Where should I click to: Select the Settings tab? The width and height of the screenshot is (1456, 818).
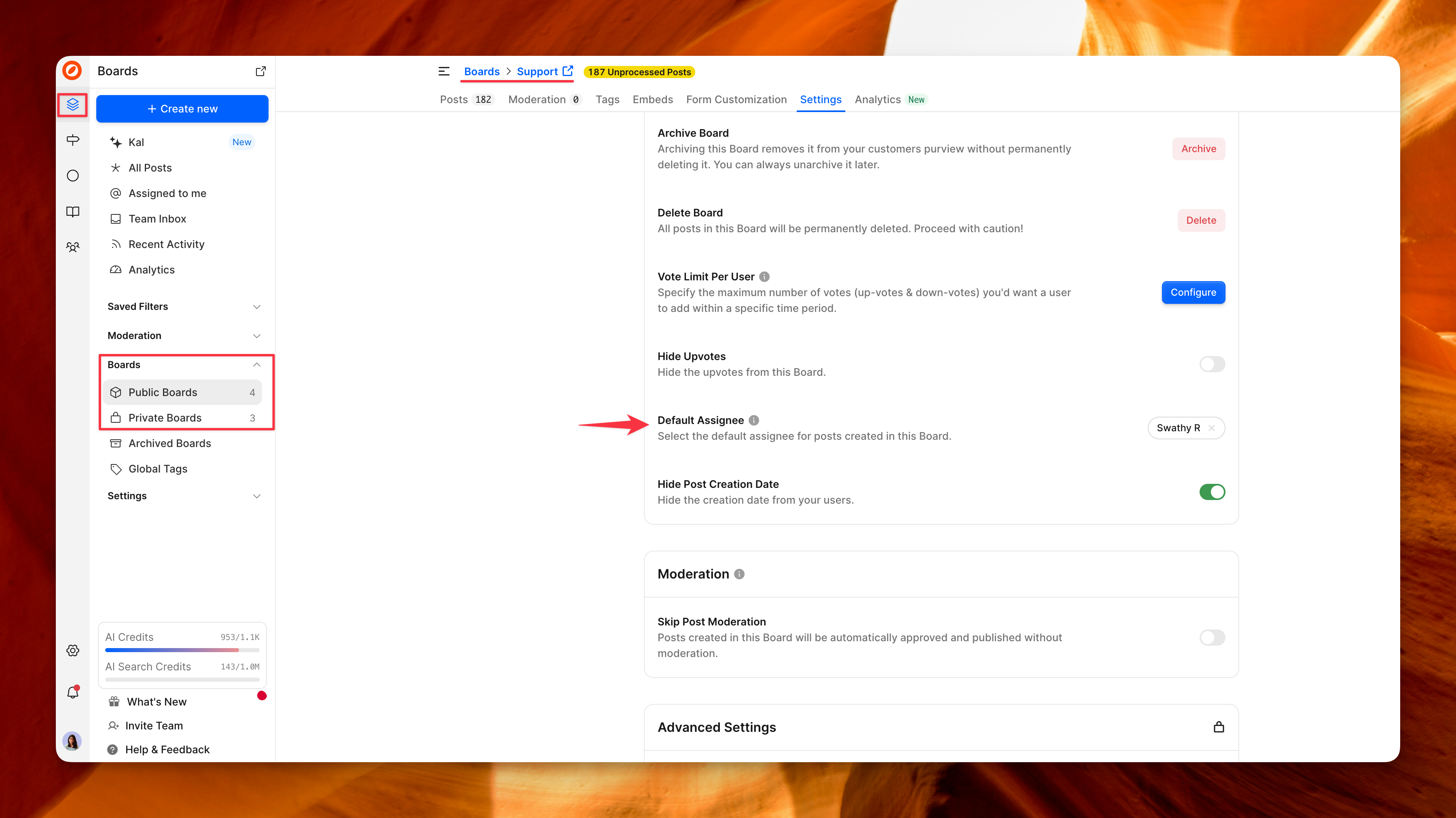(x=820, y=100)
